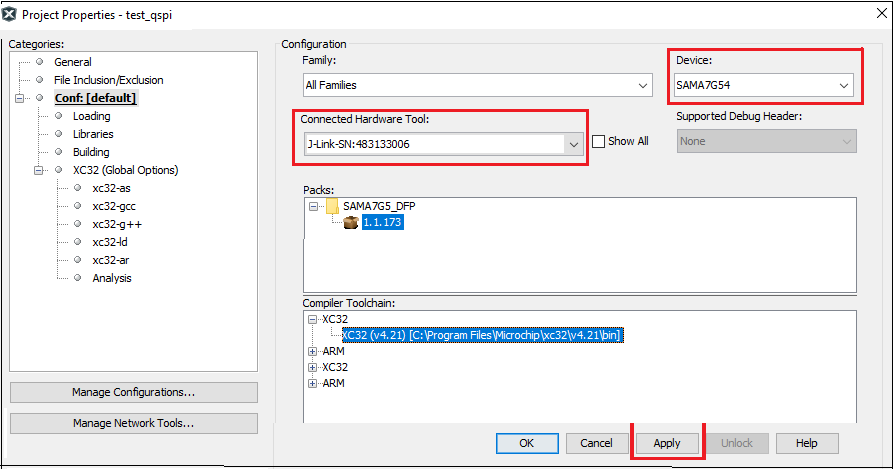
Task: Expand the last ARM toolchain node
Action: tap(312, 383)
